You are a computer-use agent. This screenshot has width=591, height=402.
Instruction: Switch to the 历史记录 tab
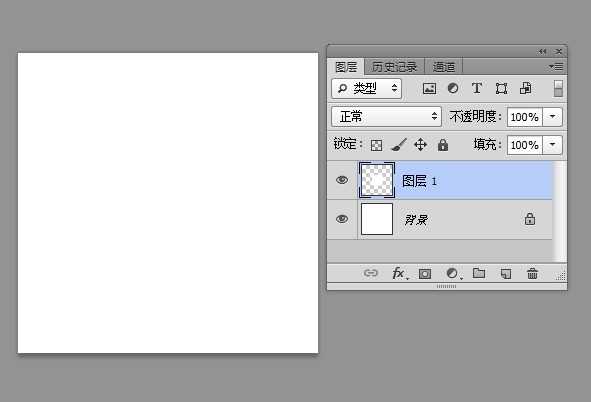click(394, 67)
